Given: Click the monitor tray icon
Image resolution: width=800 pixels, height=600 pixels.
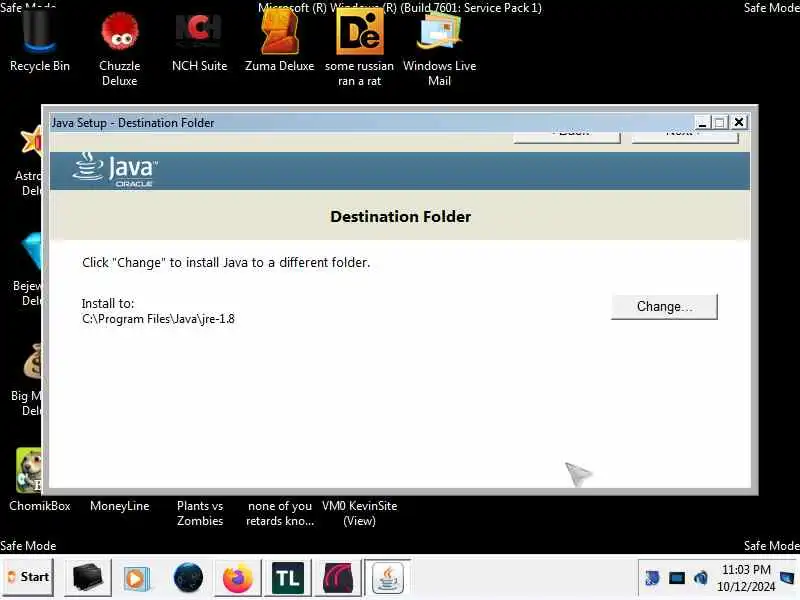Looking at the screenshot, I should tap(677, 578).
